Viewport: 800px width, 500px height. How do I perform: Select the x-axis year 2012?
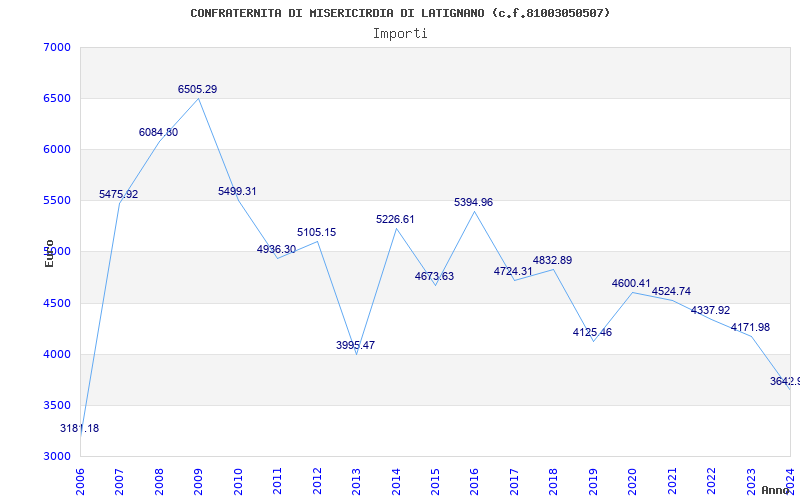tap(317, 481)
